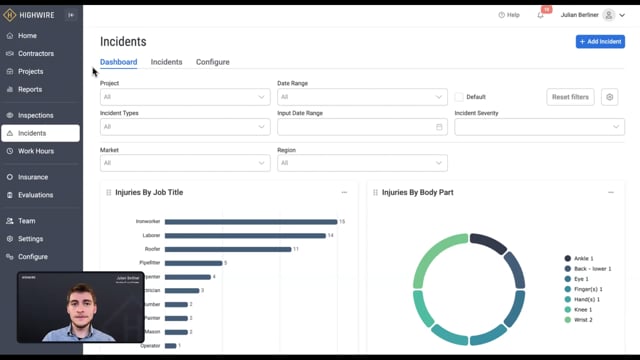The image size is (640, 360).
Task: Click the Reports sidebar icon
Action: click(x=10, y=89)
